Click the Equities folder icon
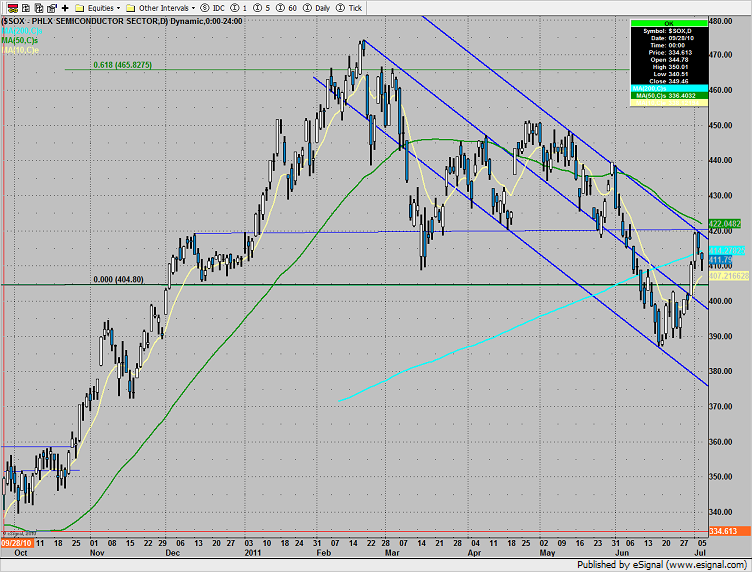 coord(80,8)
